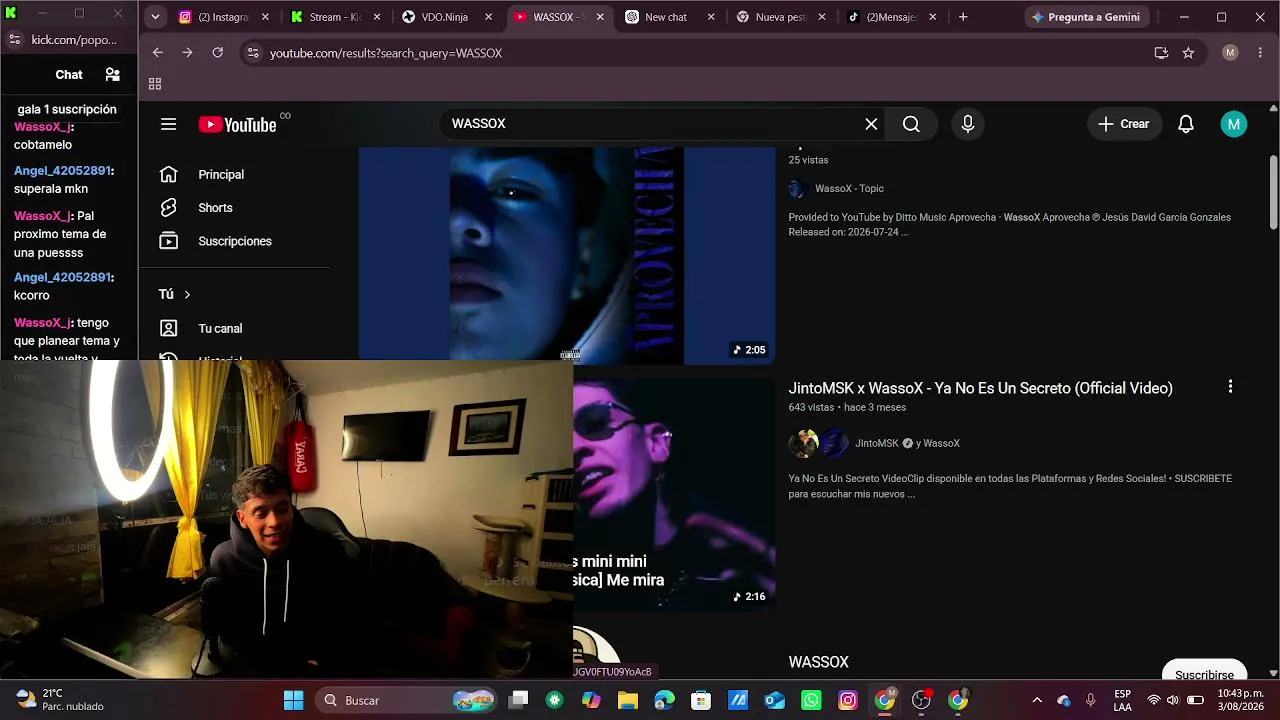The width and height of the screenshot is (1280, 720).
Task: Click the "643 vistas" view count text
Action: [811, 408]
